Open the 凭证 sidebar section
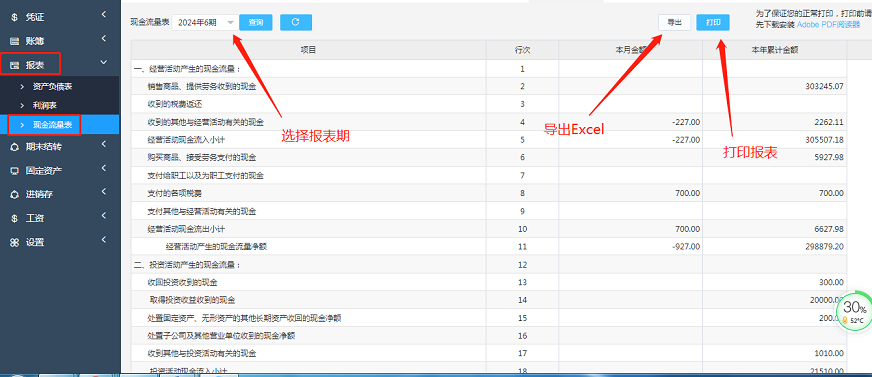Viewport: 872px width, 377px height. [60, 17]
